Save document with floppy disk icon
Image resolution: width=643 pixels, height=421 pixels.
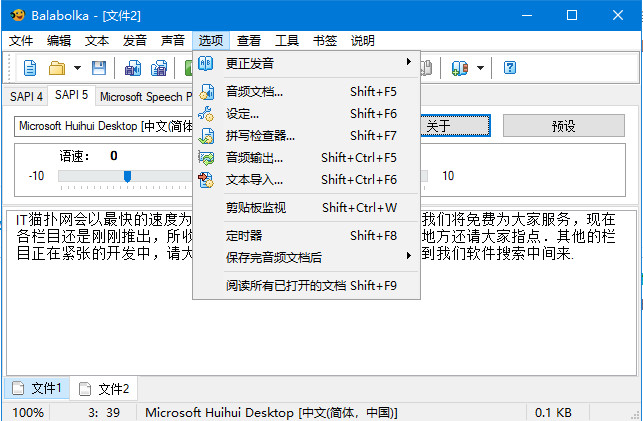(x=99, y=68)
